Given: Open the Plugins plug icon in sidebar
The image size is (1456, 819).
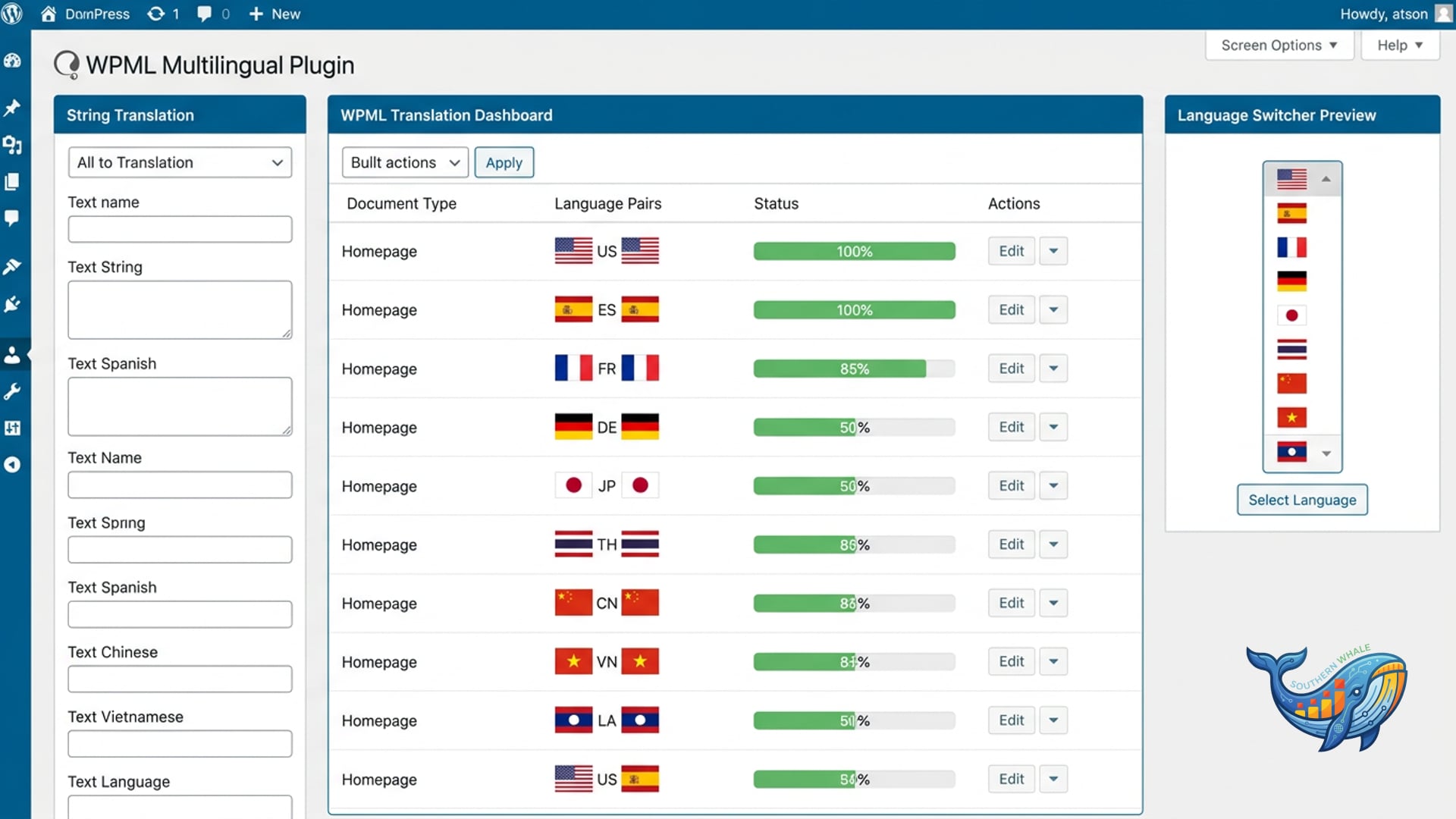Looking at the screenshot, I should click(12, 304).
